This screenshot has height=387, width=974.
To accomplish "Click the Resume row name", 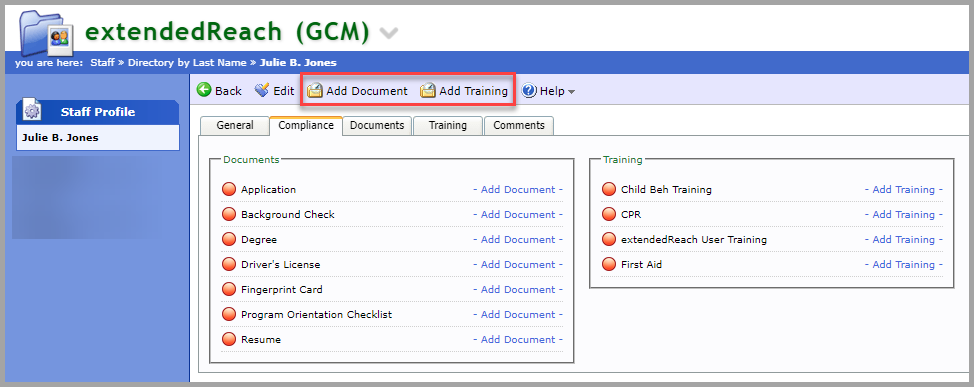I will pyautogui.click(x=261, y=339).
